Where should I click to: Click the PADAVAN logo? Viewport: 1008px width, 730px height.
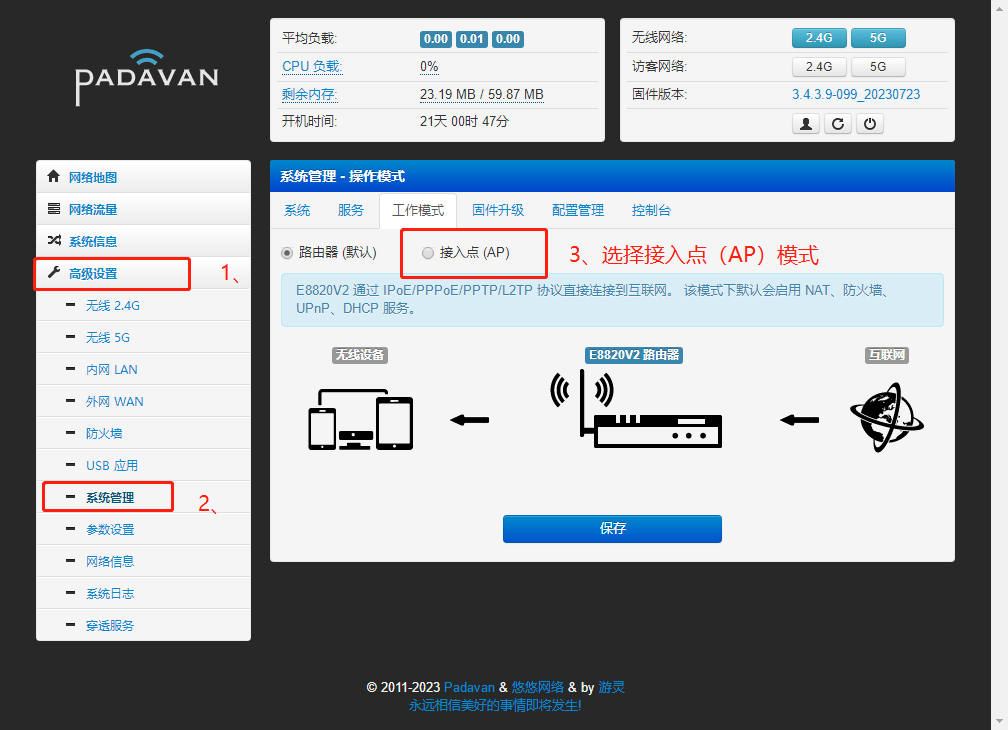146,77
